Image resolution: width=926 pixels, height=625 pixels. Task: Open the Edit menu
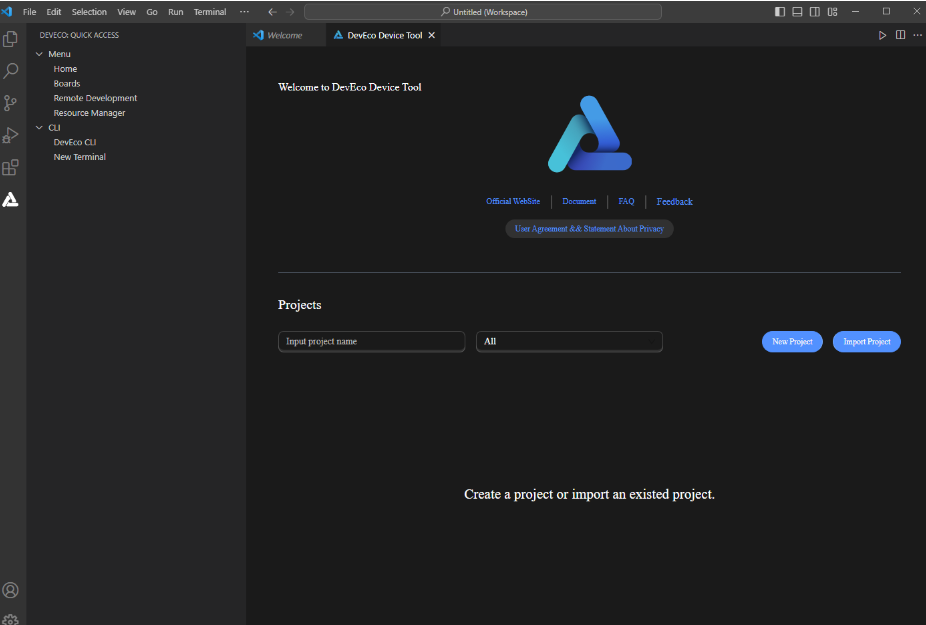(54, 12)
